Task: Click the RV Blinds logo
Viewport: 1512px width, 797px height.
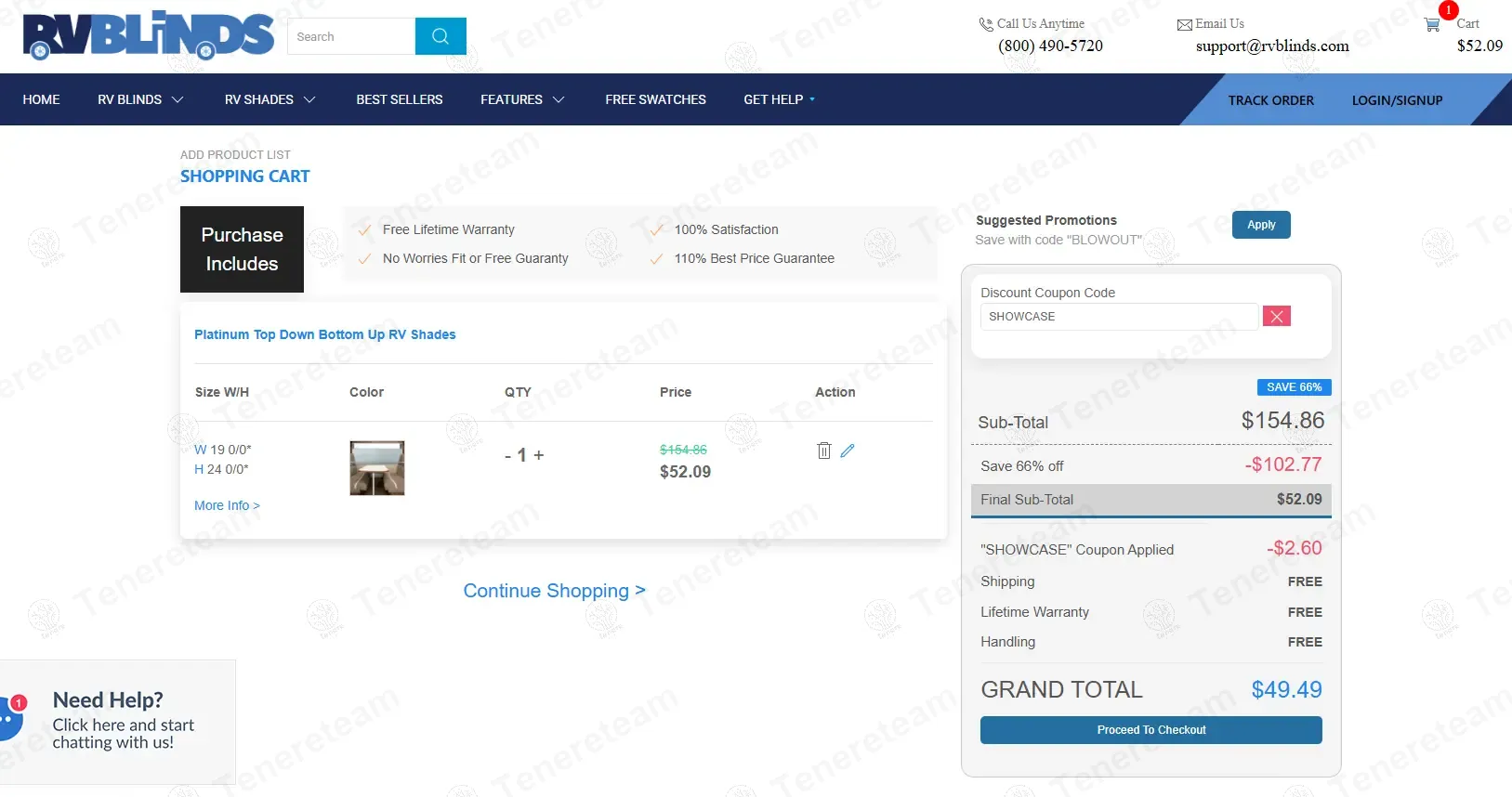Action: (x=149, y=35)
